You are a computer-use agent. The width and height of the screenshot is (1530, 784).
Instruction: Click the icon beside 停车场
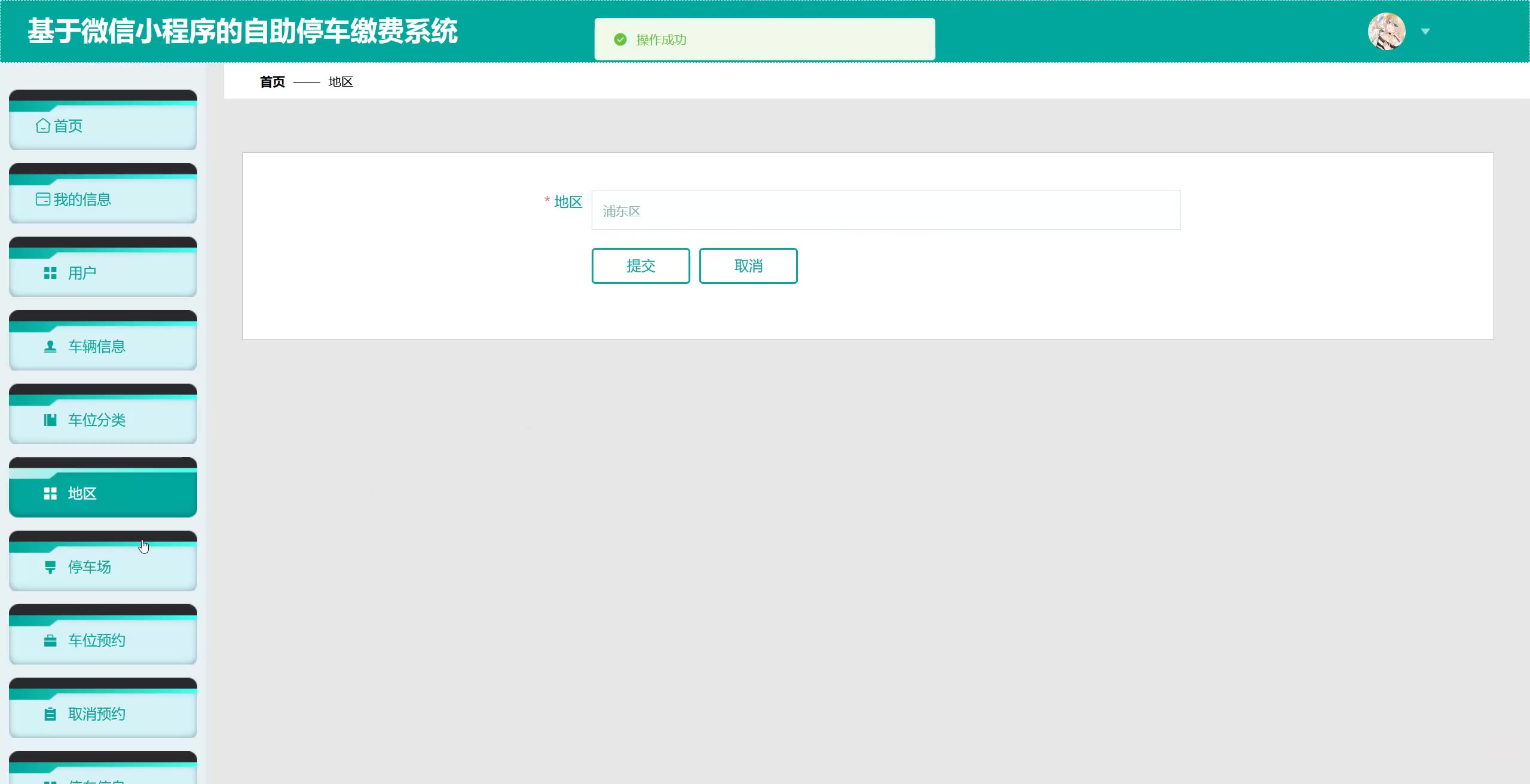pos(50,567)
